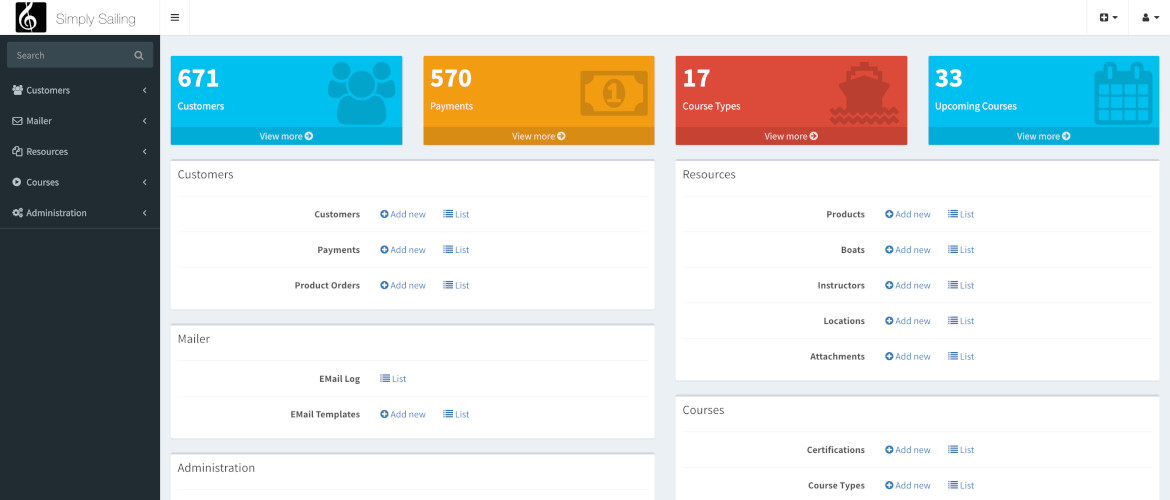Toggle the hamburger sidebar menu icon

(175, 17)
